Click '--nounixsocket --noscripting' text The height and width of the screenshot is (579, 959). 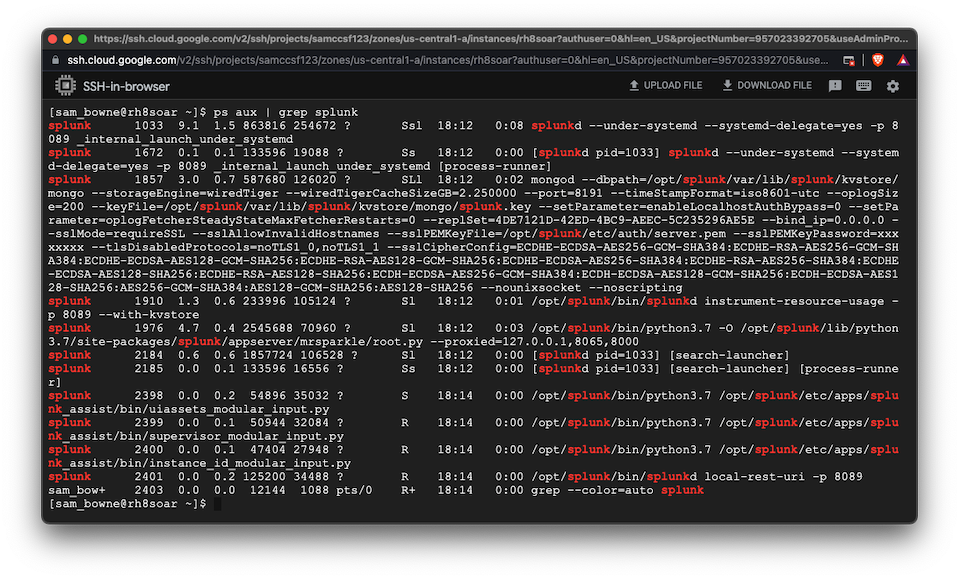pos(582,287)
